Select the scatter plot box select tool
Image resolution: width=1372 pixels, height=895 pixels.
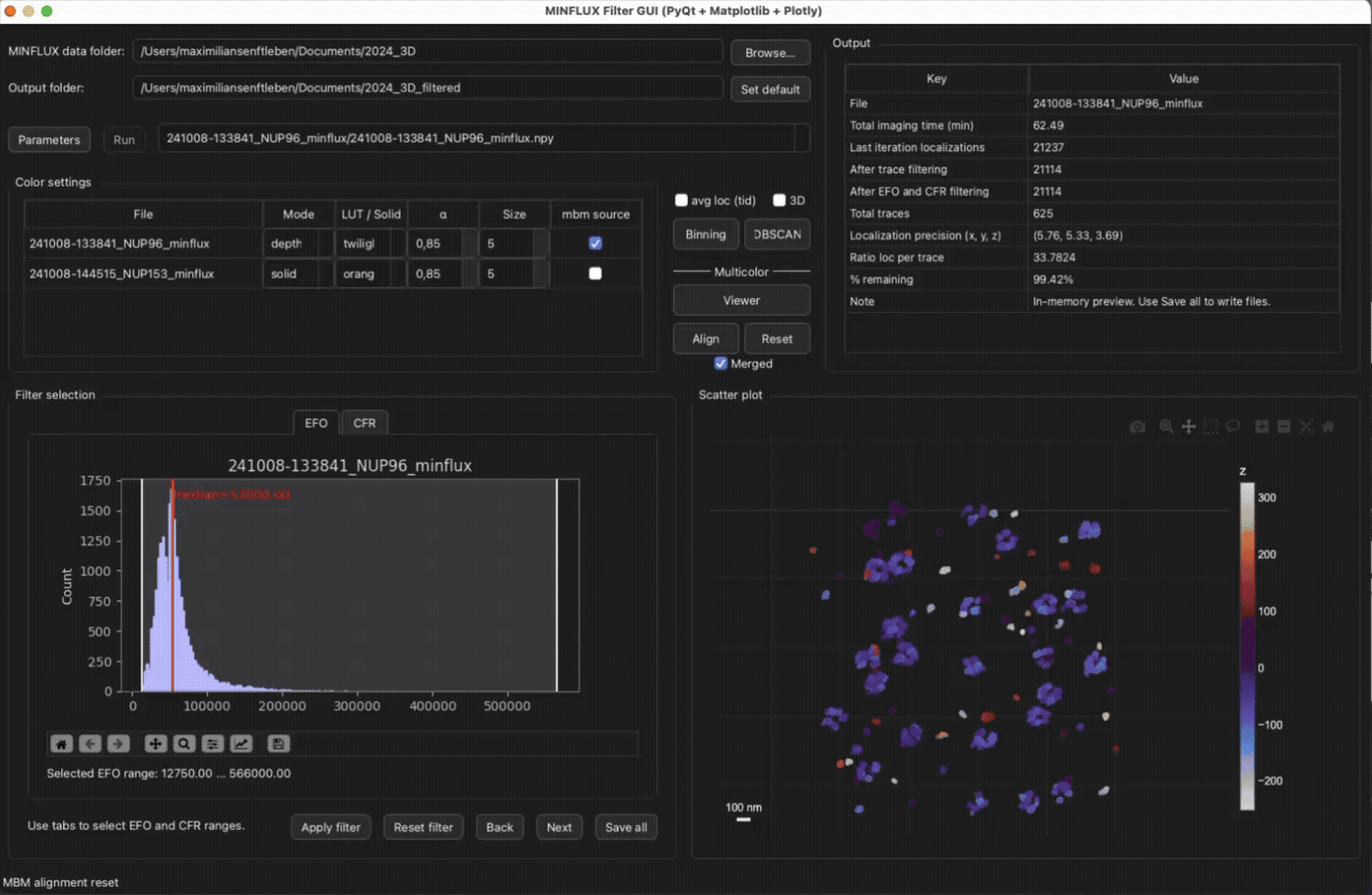1210,426
